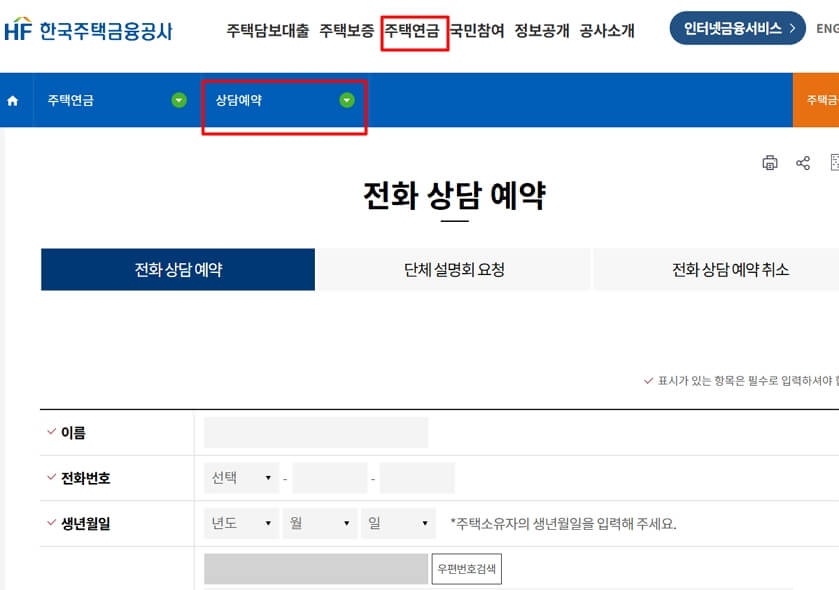
Task: Click the home icon in blue navigation bar
Action: coord(12,100)
